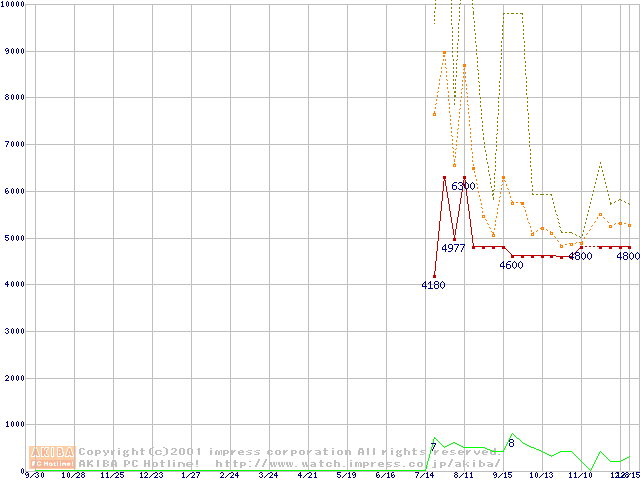
Task: Click the 4600 price label
Action: point(511,265)
